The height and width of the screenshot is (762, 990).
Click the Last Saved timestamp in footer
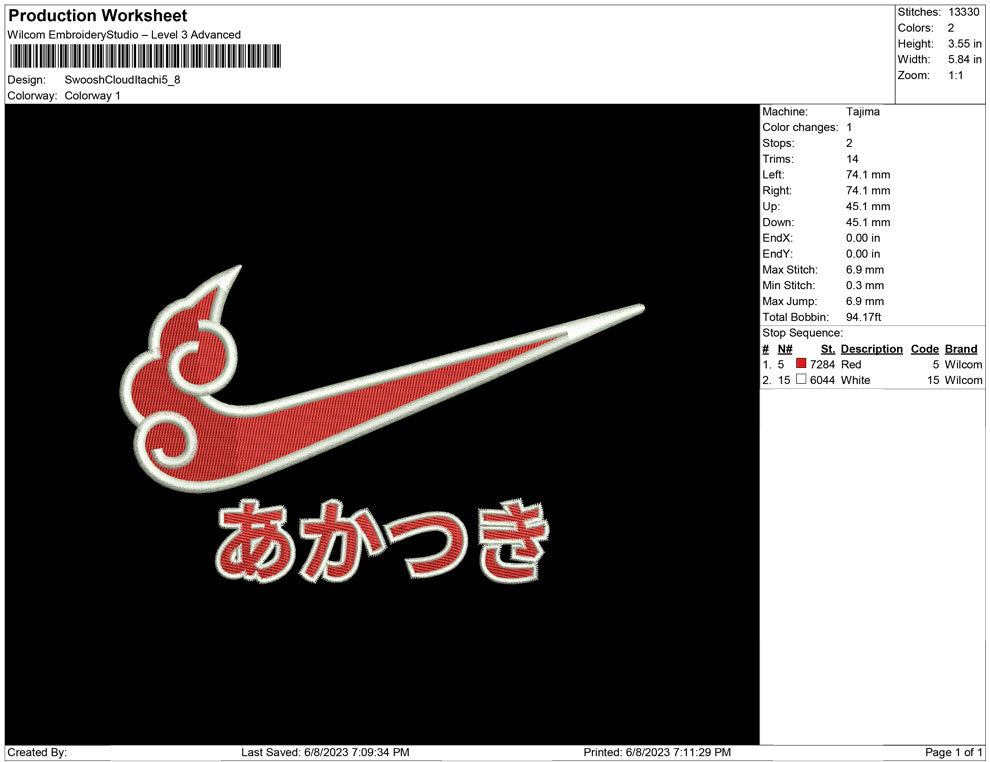pyautogui.click(x=325, y=752)
